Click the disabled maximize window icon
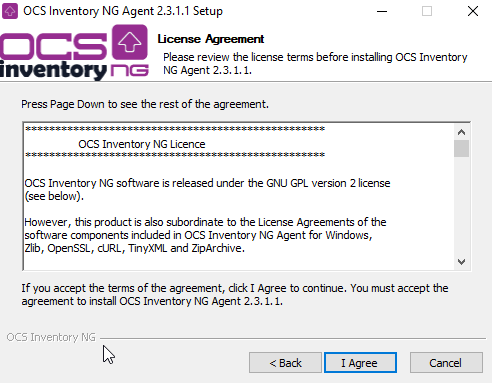Image resolution: width=492 pixels, height=383 pixels. click(x=427, y=11)
